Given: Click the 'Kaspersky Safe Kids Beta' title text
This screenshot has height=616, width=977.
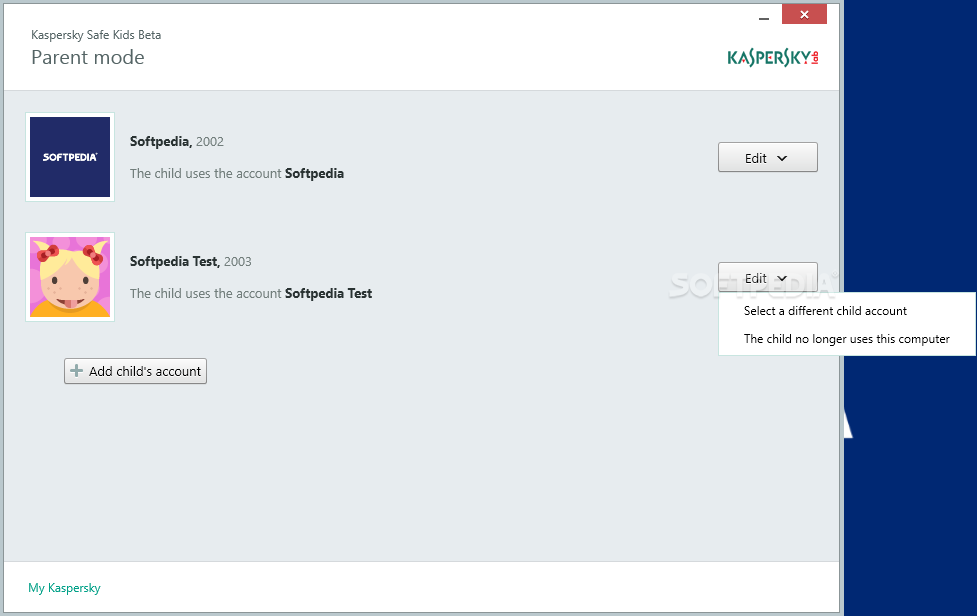Looking at the screenshot, I should tap(96, 35).
